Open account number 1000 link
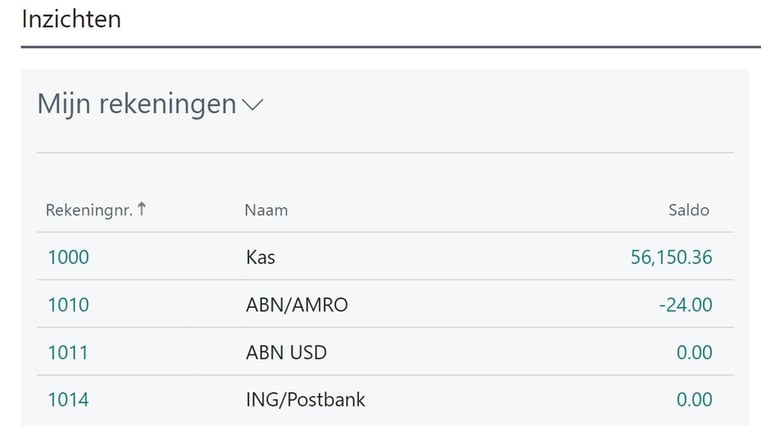The height and width of the screenshot is (426, 761). 68,257
